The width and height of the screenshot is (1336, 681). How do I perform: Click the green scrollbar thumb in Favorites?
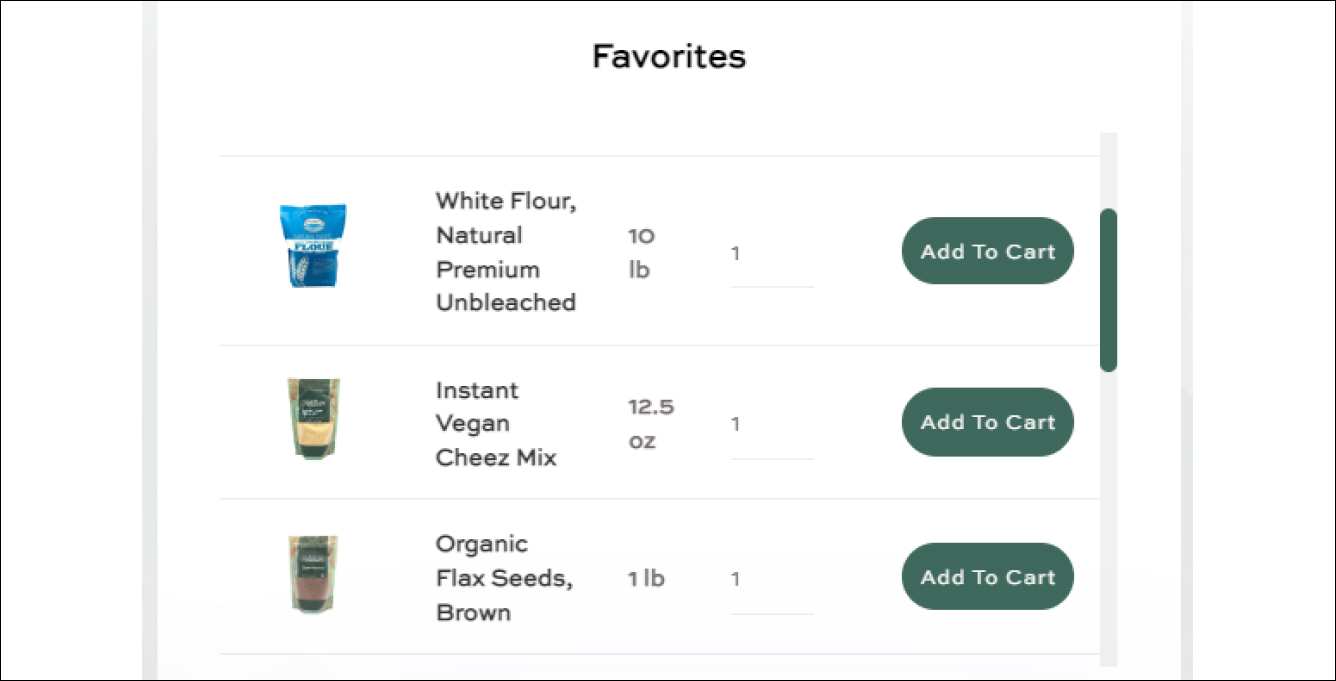point(1108,290)
